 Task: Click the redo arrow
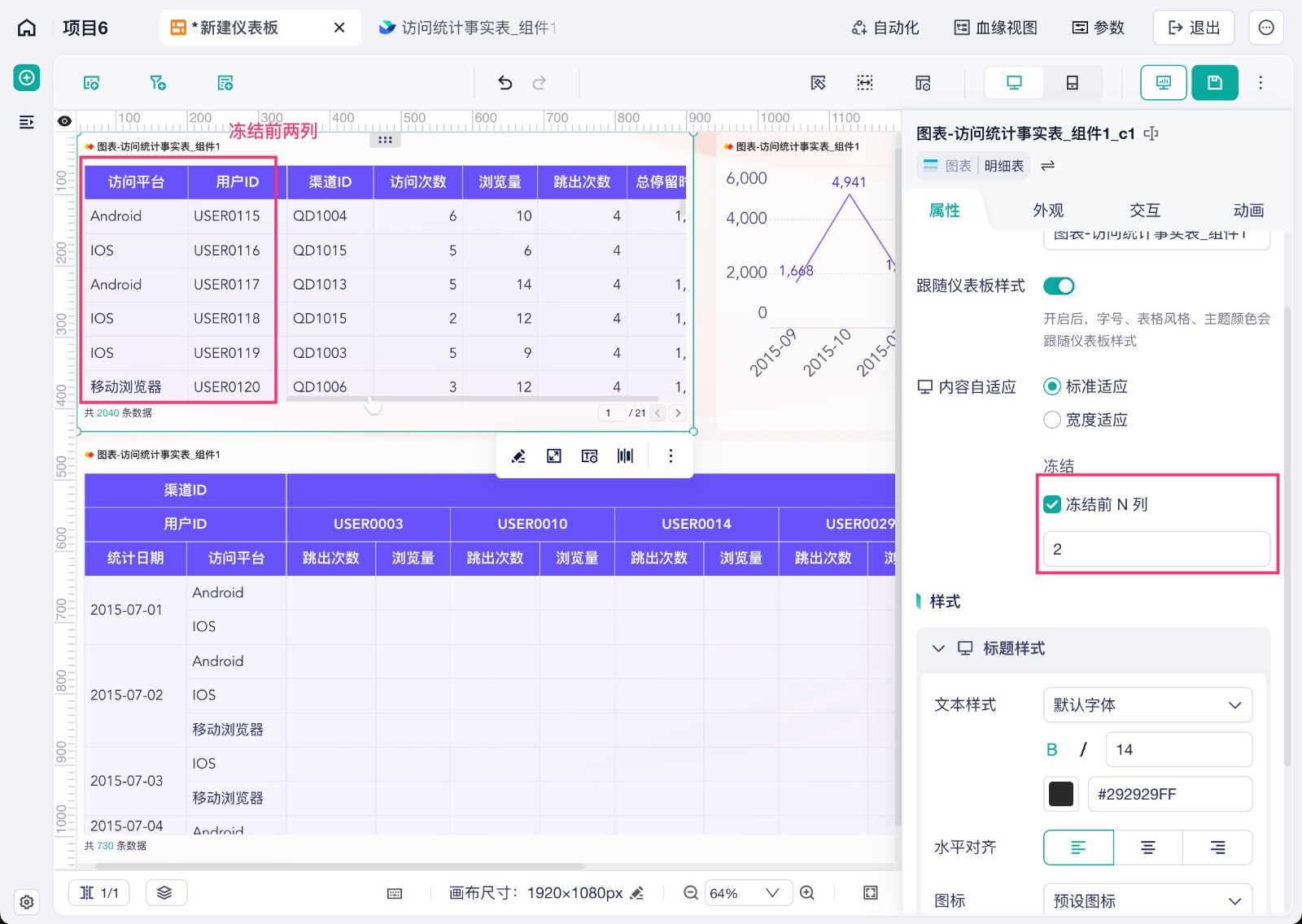tap(539, 82)
